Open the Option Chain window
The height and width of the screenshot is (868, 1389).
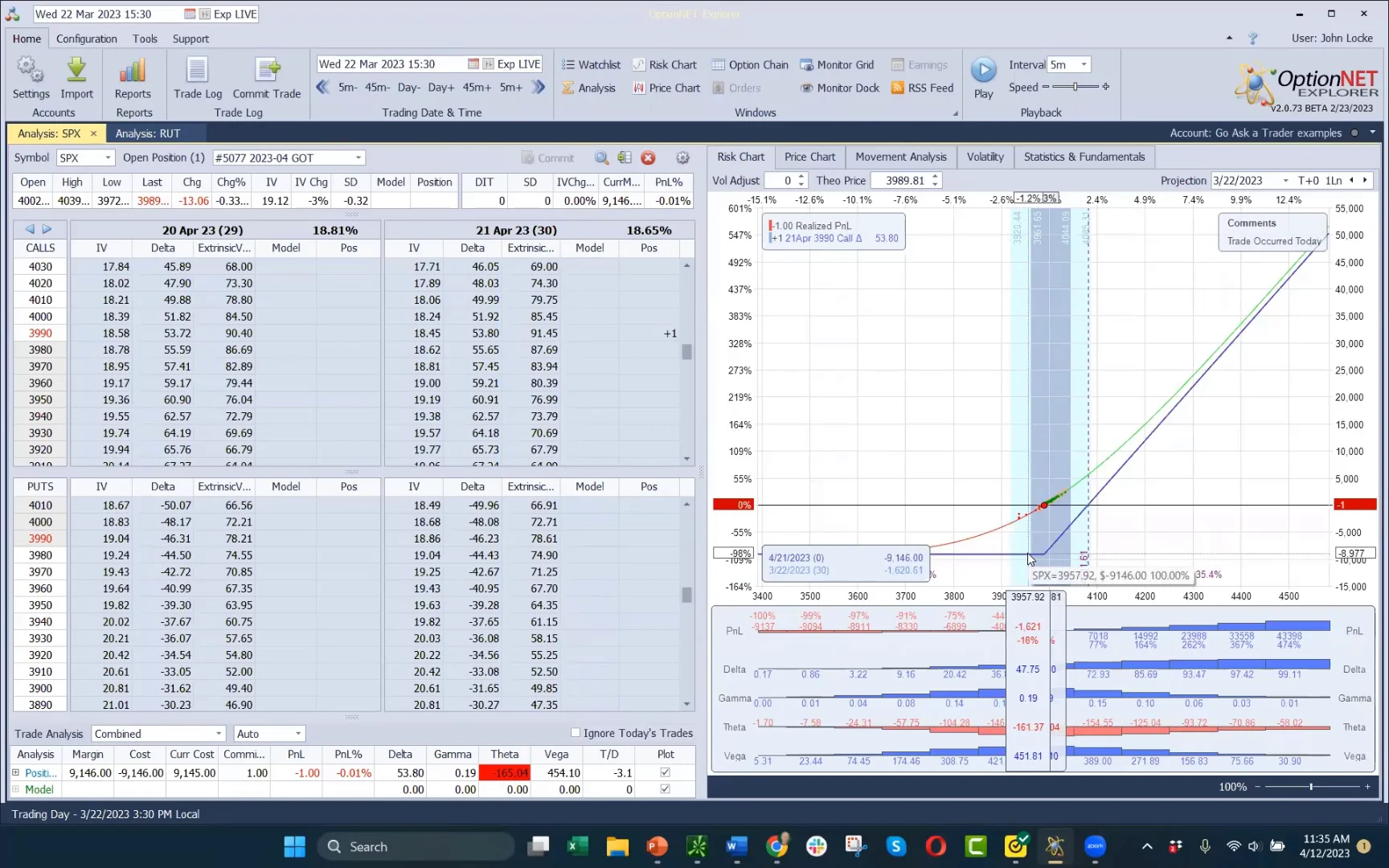(750, 64)
